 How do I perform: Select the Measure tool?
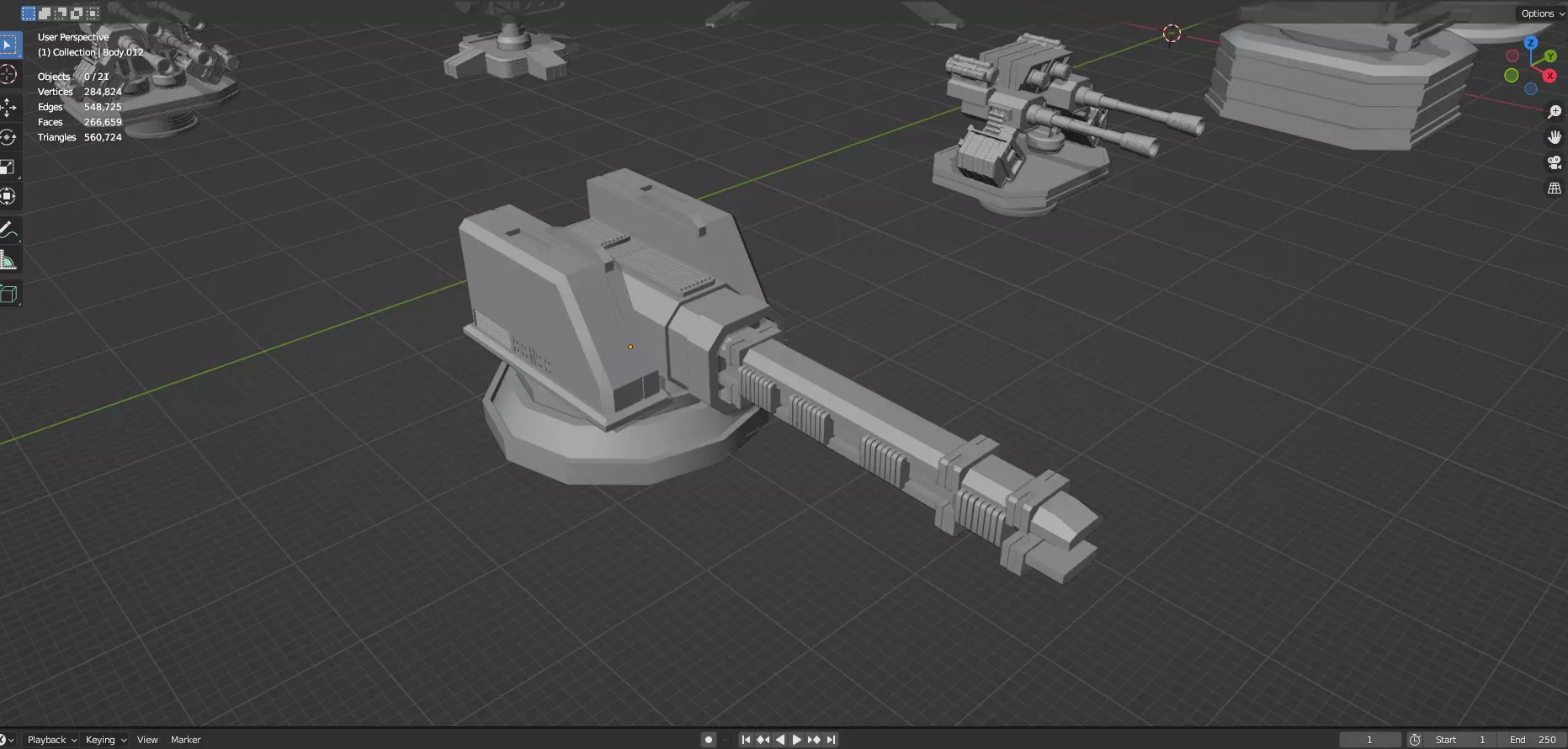click(x=8, y=261)
